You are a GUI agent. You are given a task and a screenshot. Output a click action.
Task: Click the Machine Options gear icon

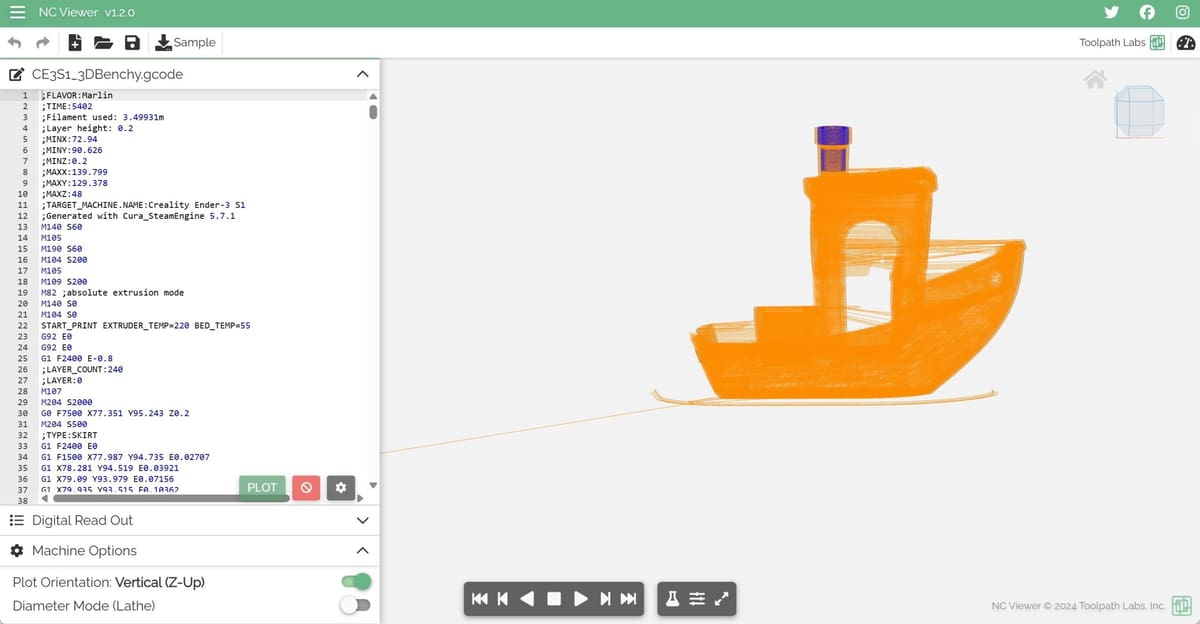[16, 551]
